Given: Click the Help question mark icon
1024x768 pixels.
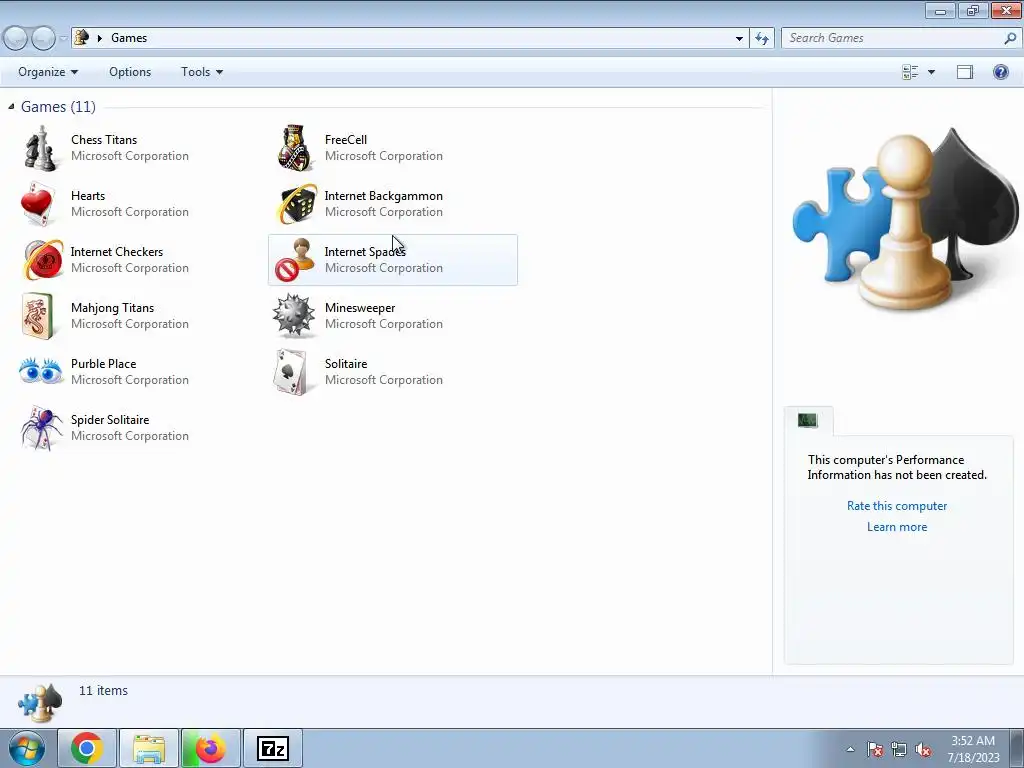Looking at the screenshot, I should point(1000,72).
